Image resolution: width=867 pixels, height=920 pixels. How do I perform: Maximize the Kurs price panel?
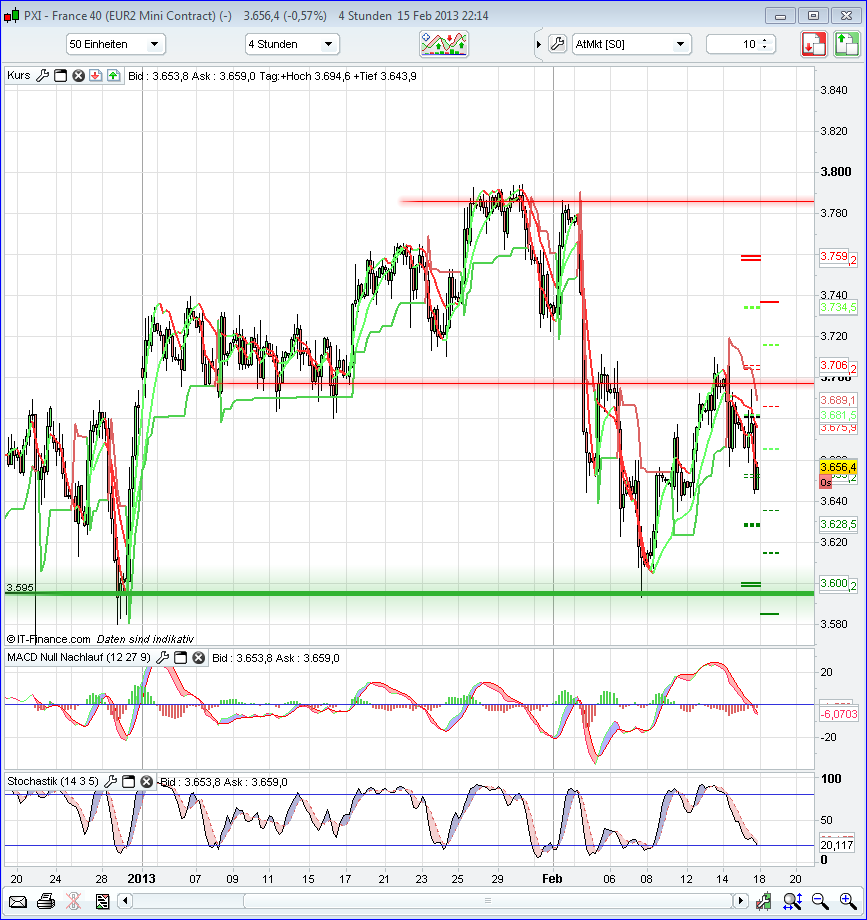click(x=60, y=76)
